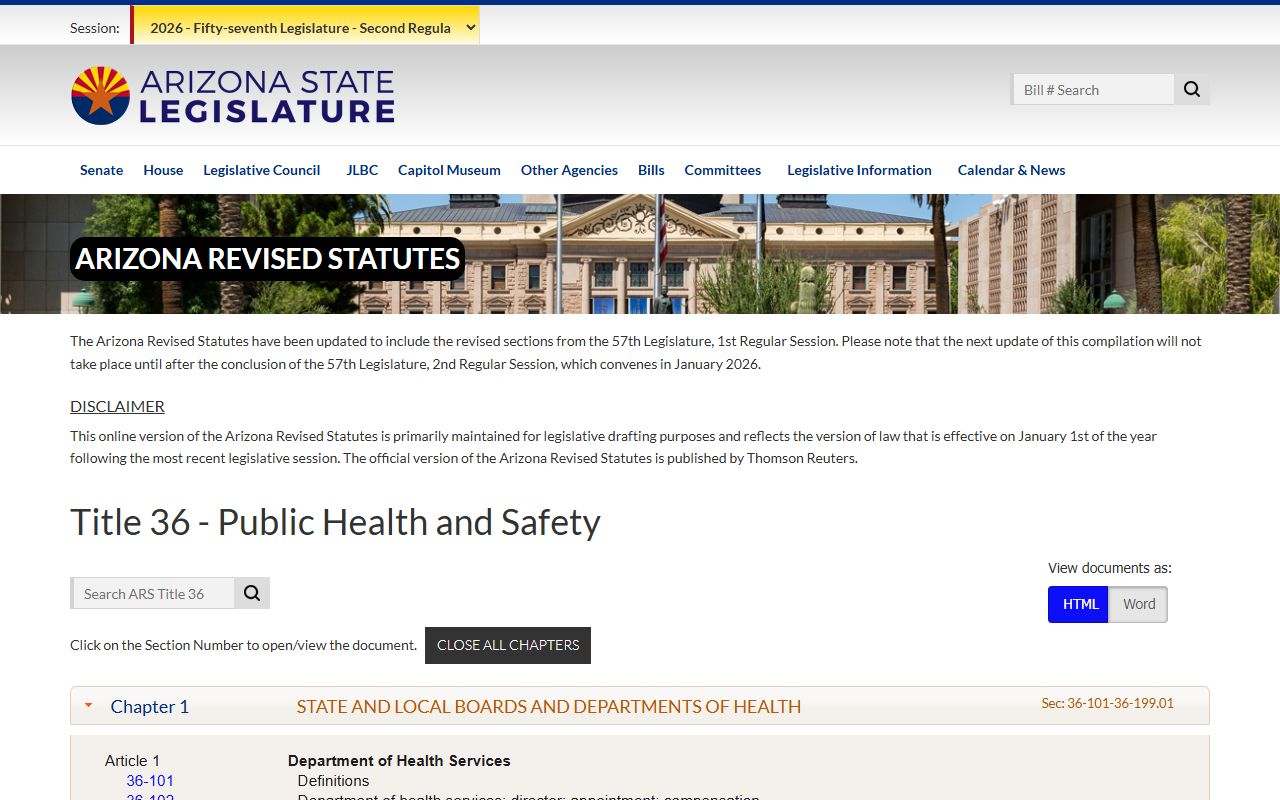Click into the Bill # Search field
Image resolution: width=1280 pixels, height=800 pixels.
[x=1093, y=89]
